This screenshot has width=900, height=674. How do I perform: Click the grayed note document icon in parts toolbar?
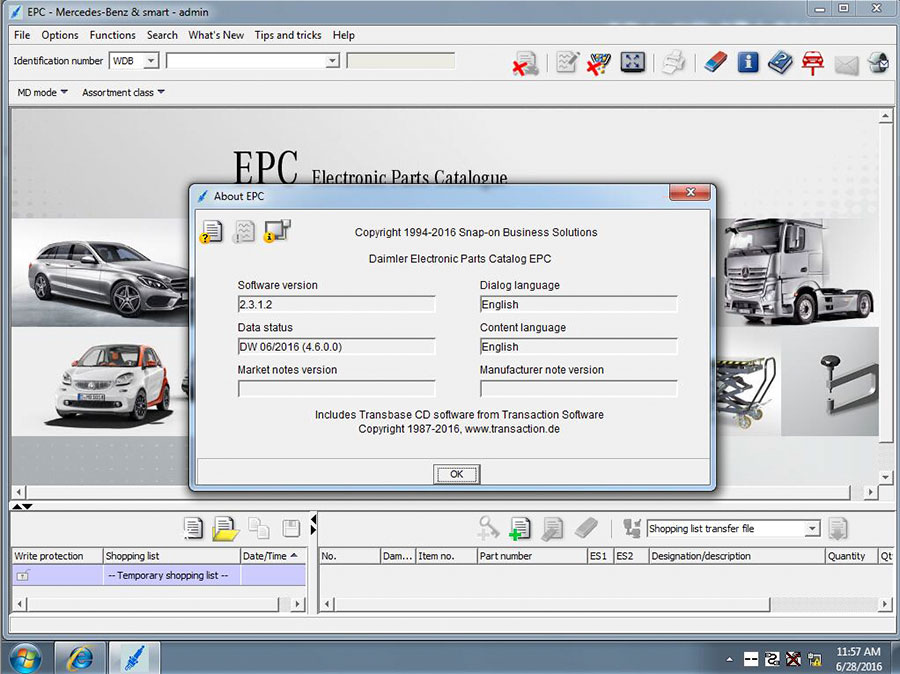click(553, 529)
